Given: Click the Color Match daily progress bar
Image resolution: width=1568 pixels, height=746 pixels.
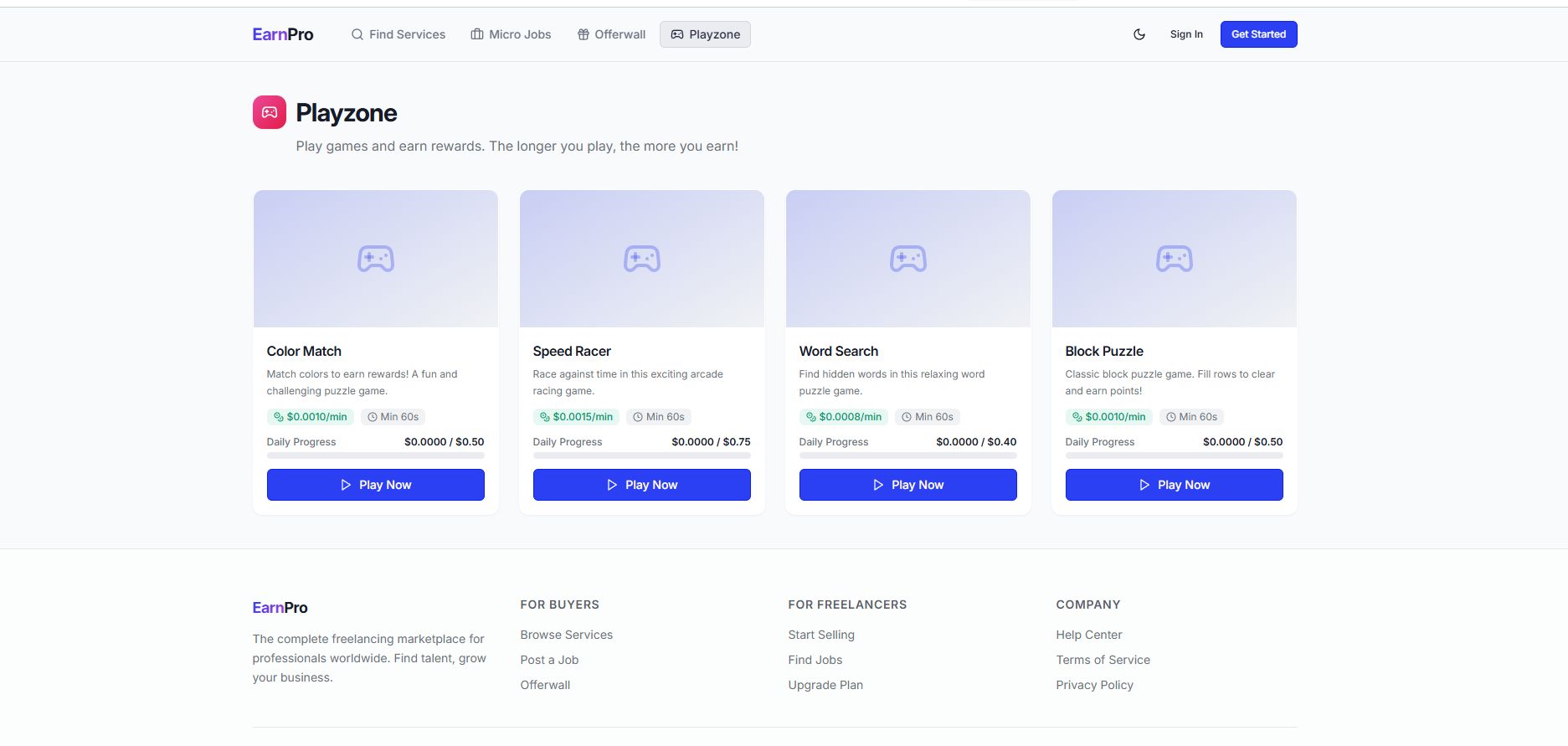Looking at the screenshot, I should point(375,455).
